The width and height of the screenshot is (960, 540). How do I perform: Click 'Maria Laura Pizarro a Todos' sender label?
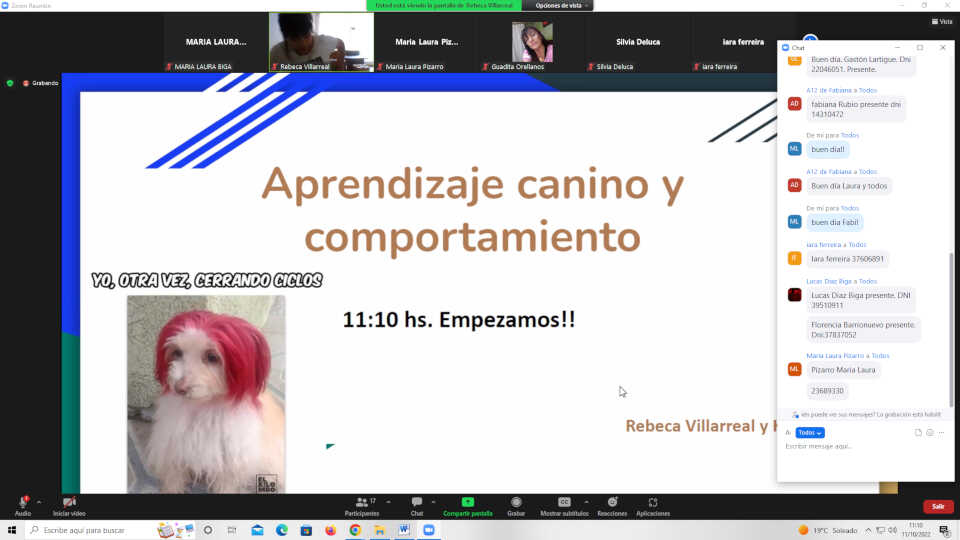click(x=847, y=356)
